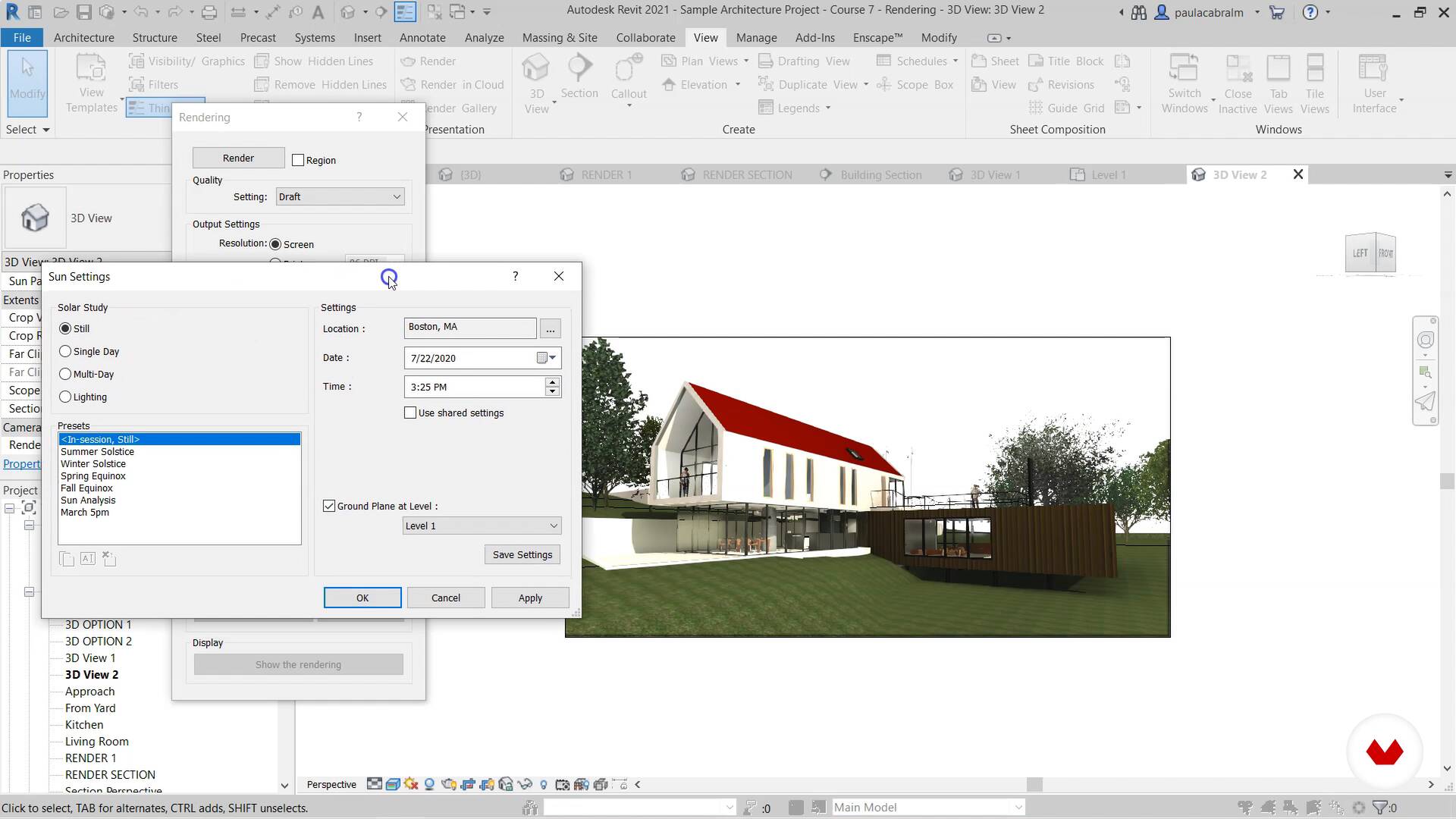Viewport: 1456px width, 819px height.
Task: Enable Use shared settings checkbox
Action: (x=410, y=413)
